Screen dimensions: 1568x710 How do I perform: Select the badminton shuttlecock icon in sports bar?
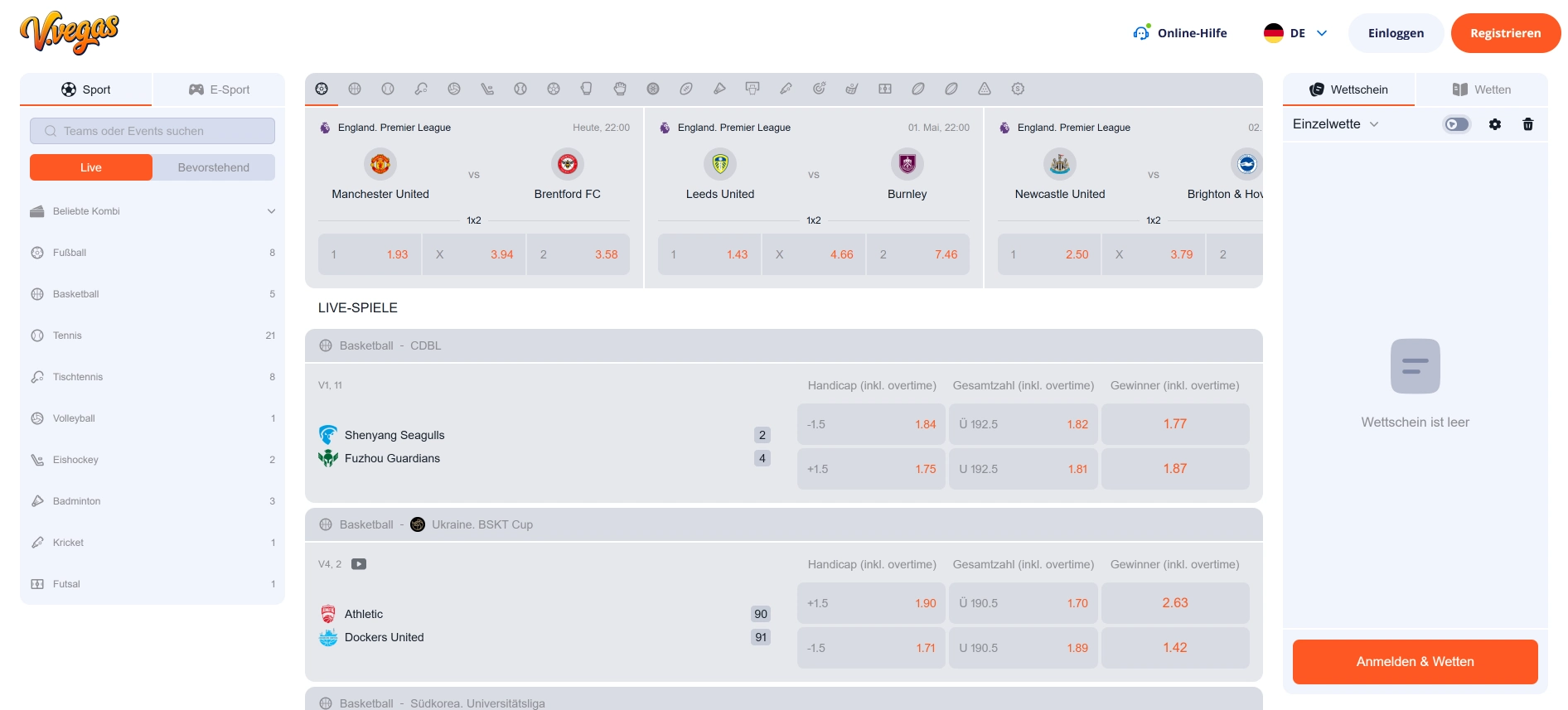coord(719,89)
